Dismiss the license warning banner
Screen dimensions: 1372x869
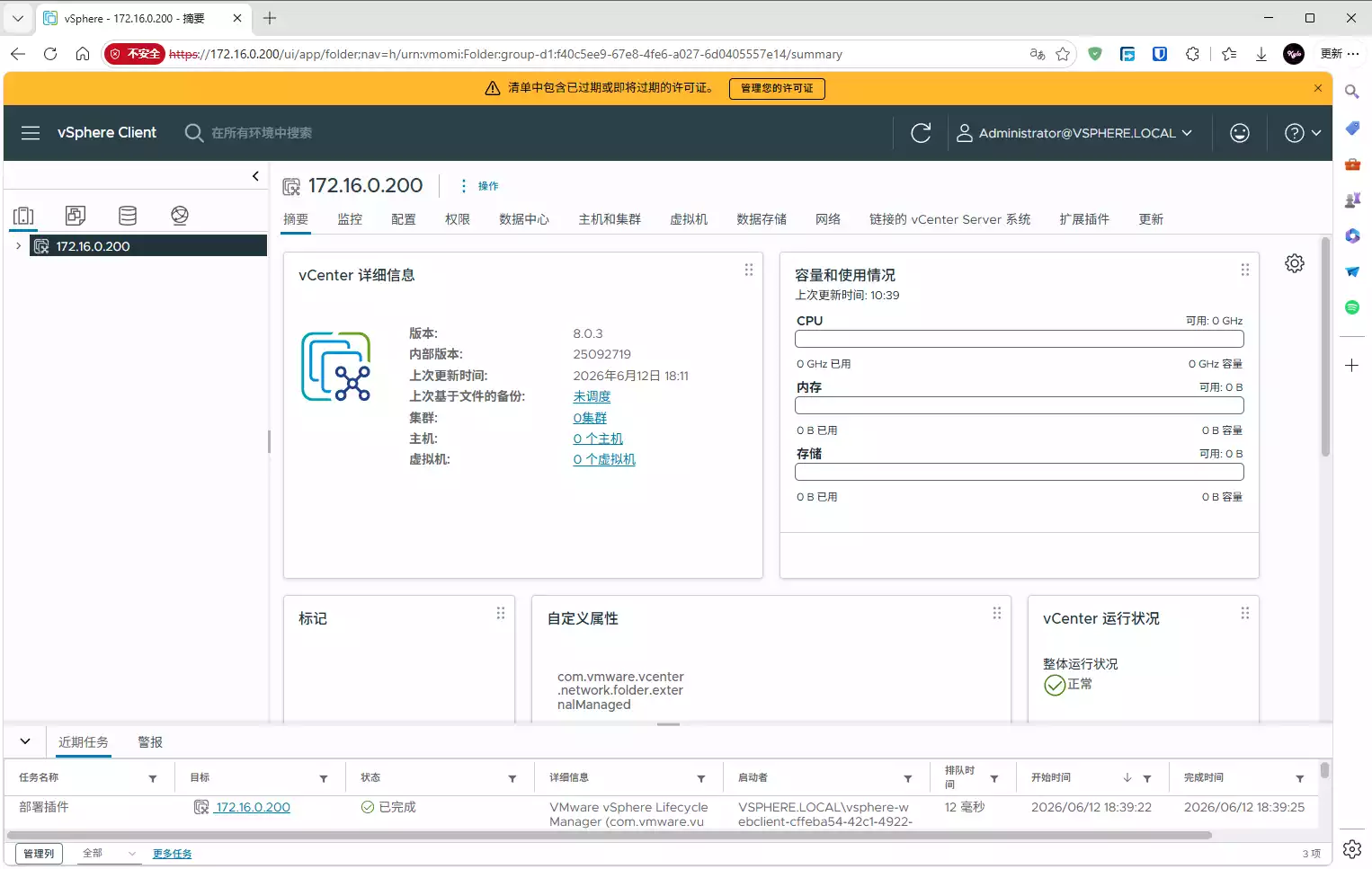(1318, 88)
